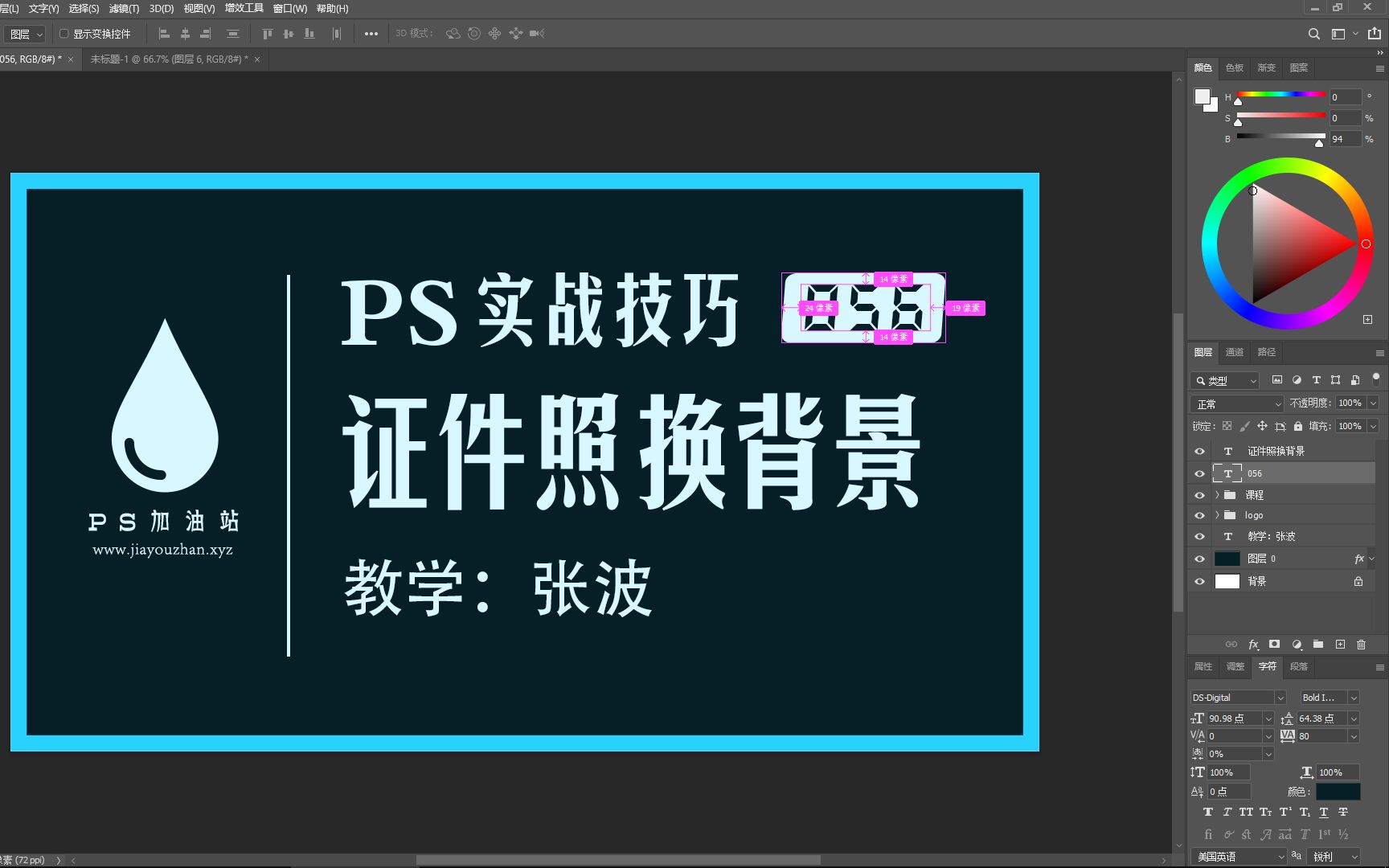The image size is (1389, 868).
Task: Click the search magnifier icon at top right
Action: 1313,34
